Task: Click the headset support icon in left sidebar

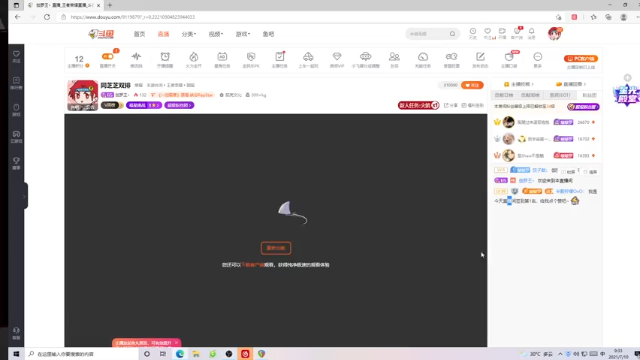Action: [16, 330]
